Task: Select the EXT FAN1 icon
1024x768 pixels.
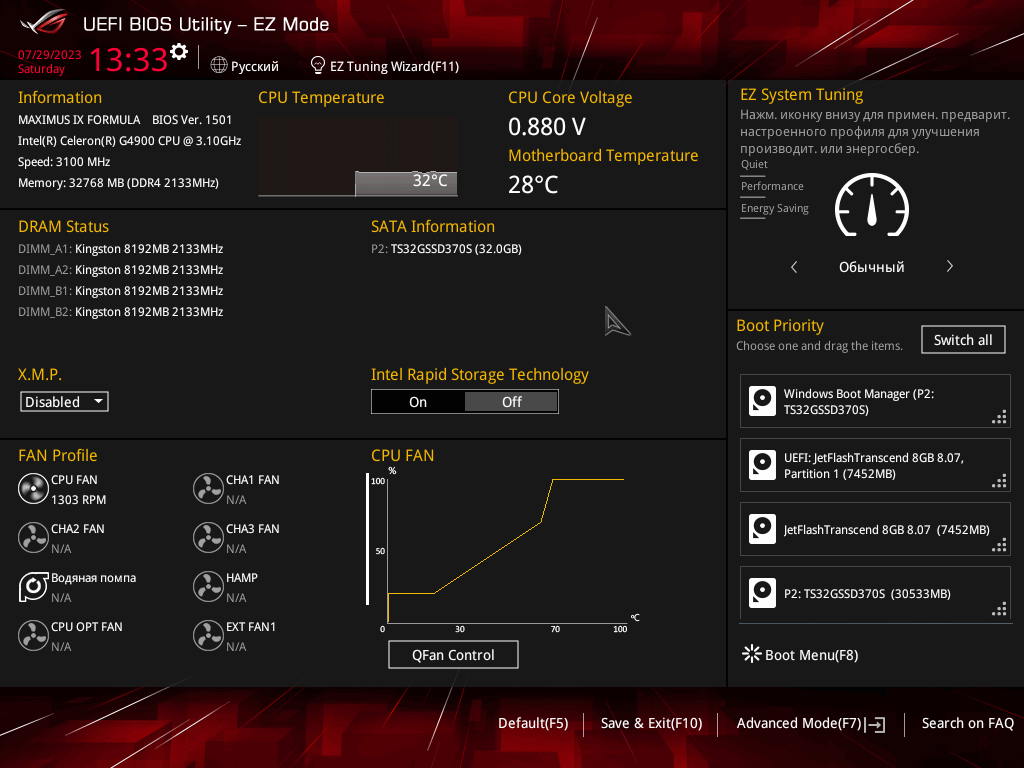Action: pos(208,635)
